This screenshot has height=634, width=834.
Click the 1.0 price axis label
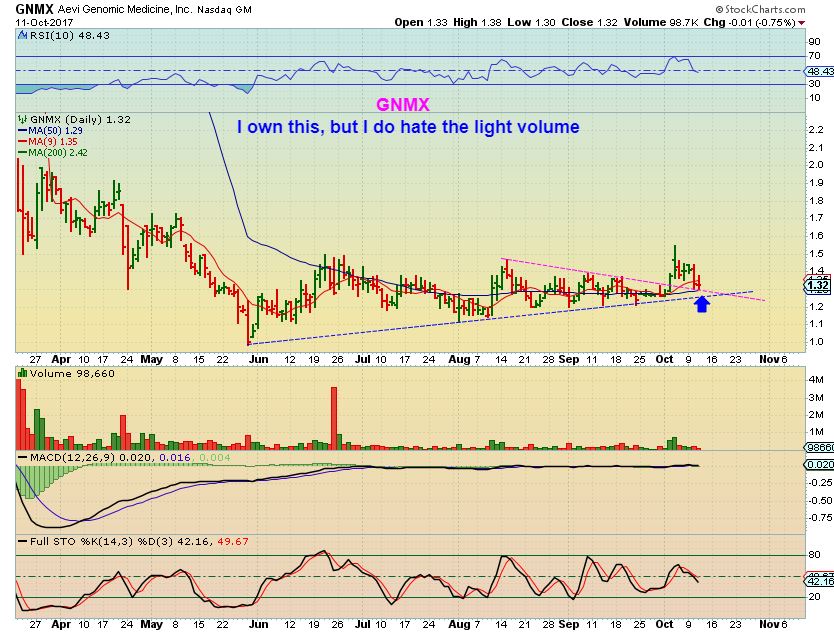pos(815,342)
